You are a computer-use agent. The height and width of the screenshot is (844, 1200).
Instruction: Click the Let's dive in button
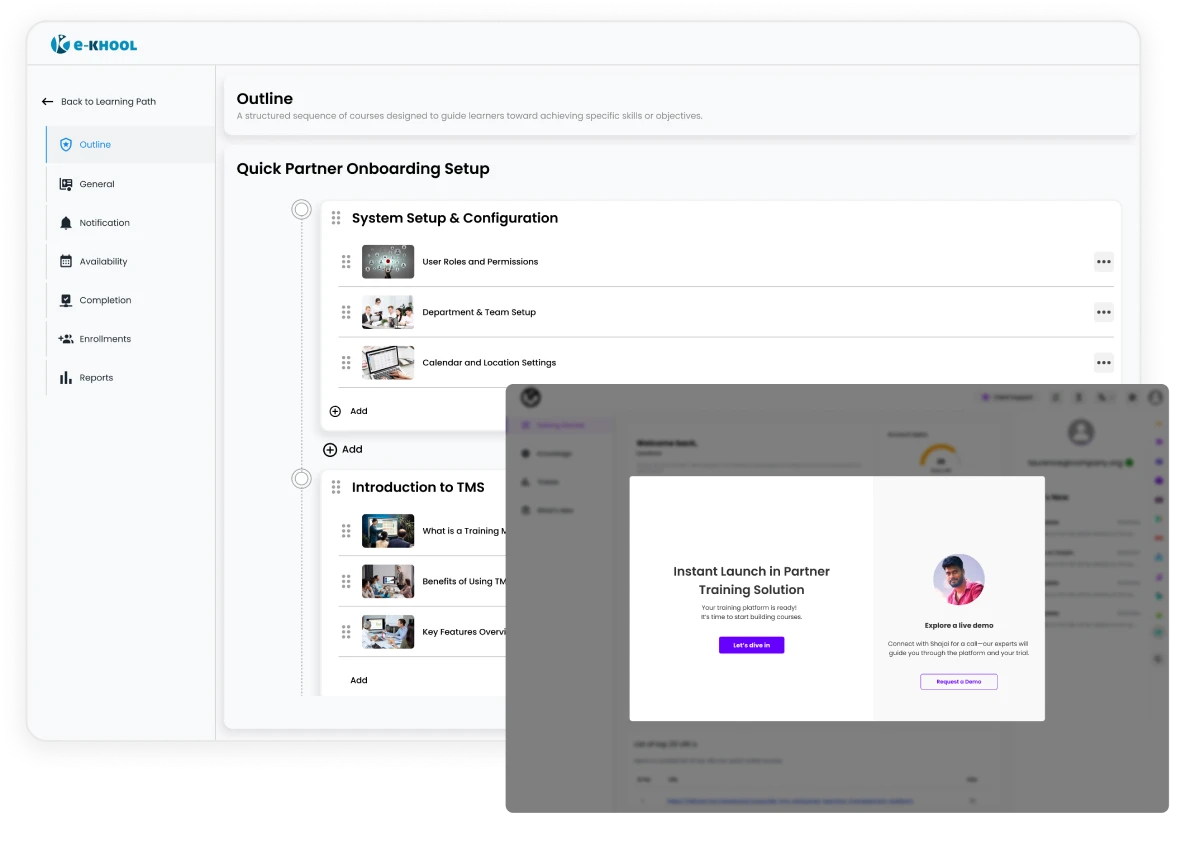[x=751, y=645]
